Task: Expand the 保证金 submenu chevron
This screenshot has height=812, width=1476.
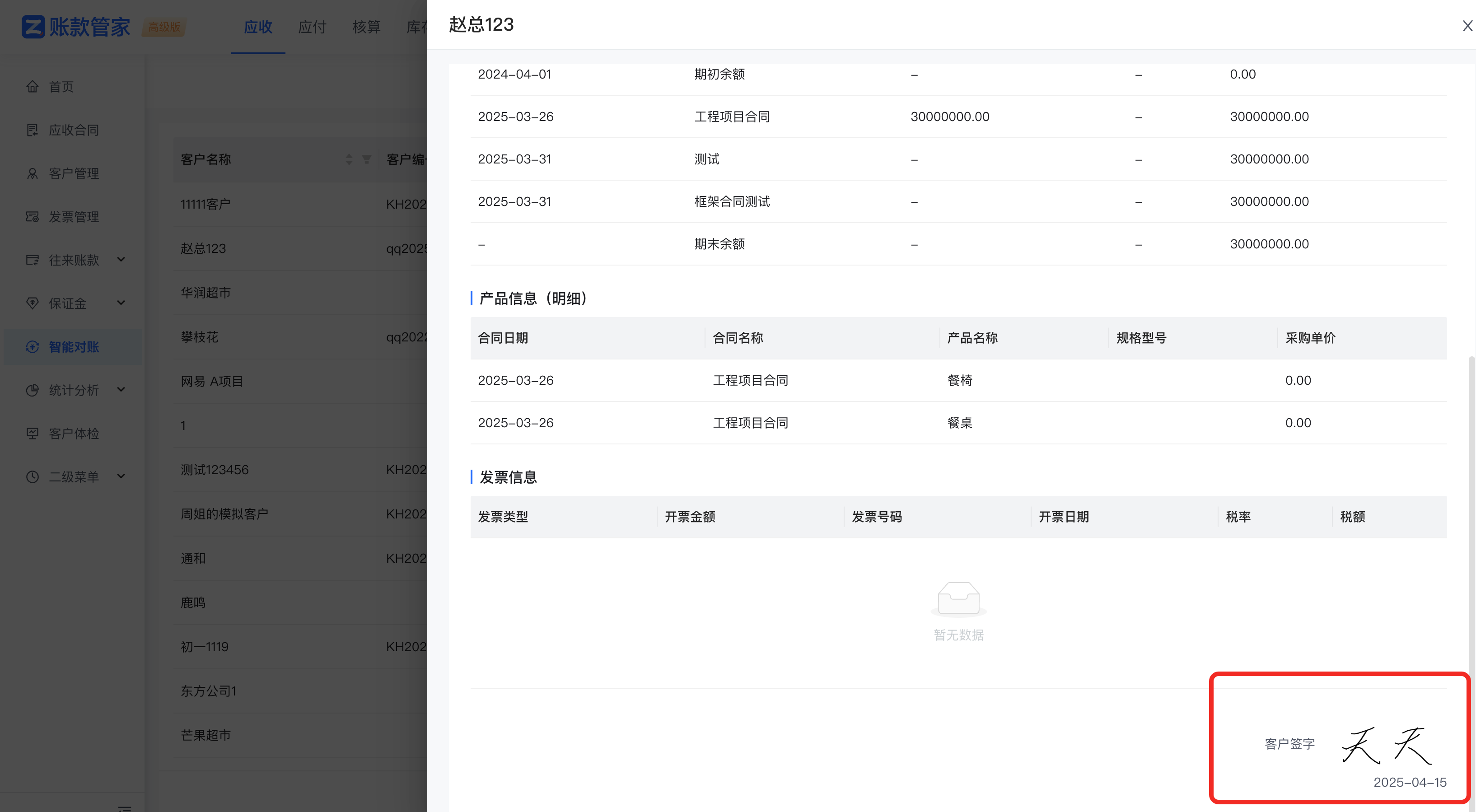Action: (x=121, y=303)
